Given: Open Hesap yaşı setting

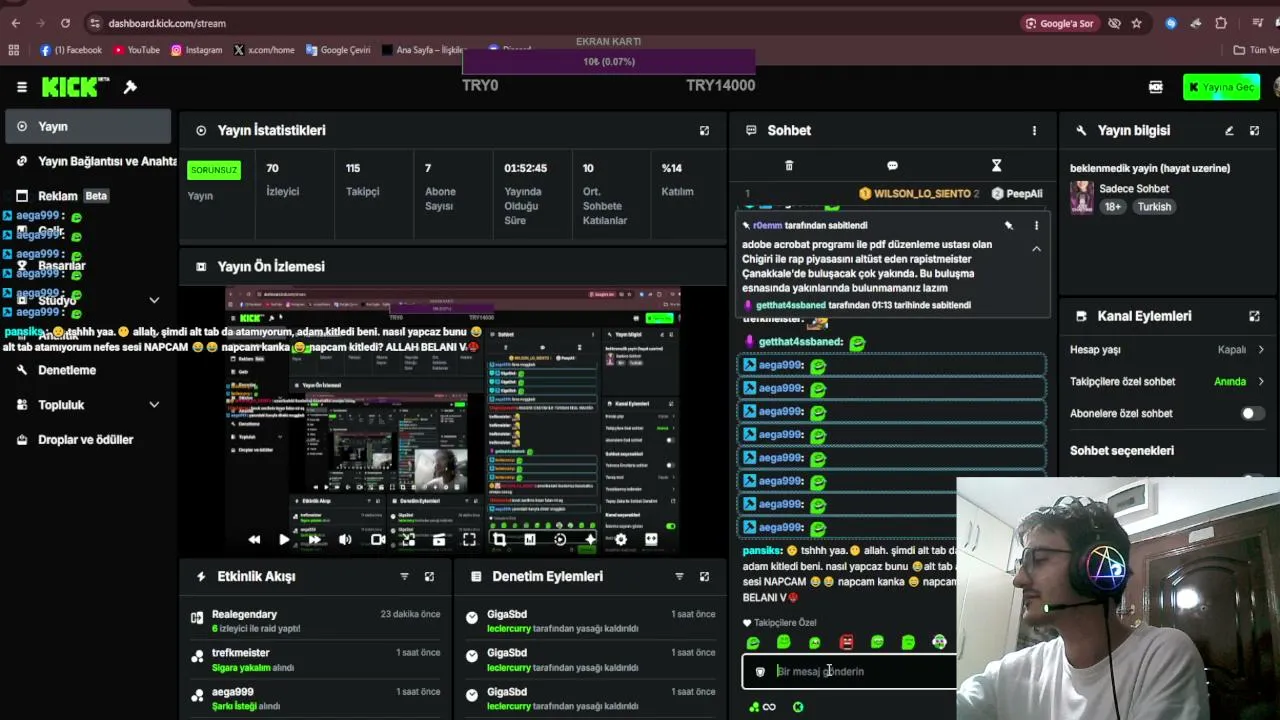Looking at the screenshot, I should coord(1167,350).
